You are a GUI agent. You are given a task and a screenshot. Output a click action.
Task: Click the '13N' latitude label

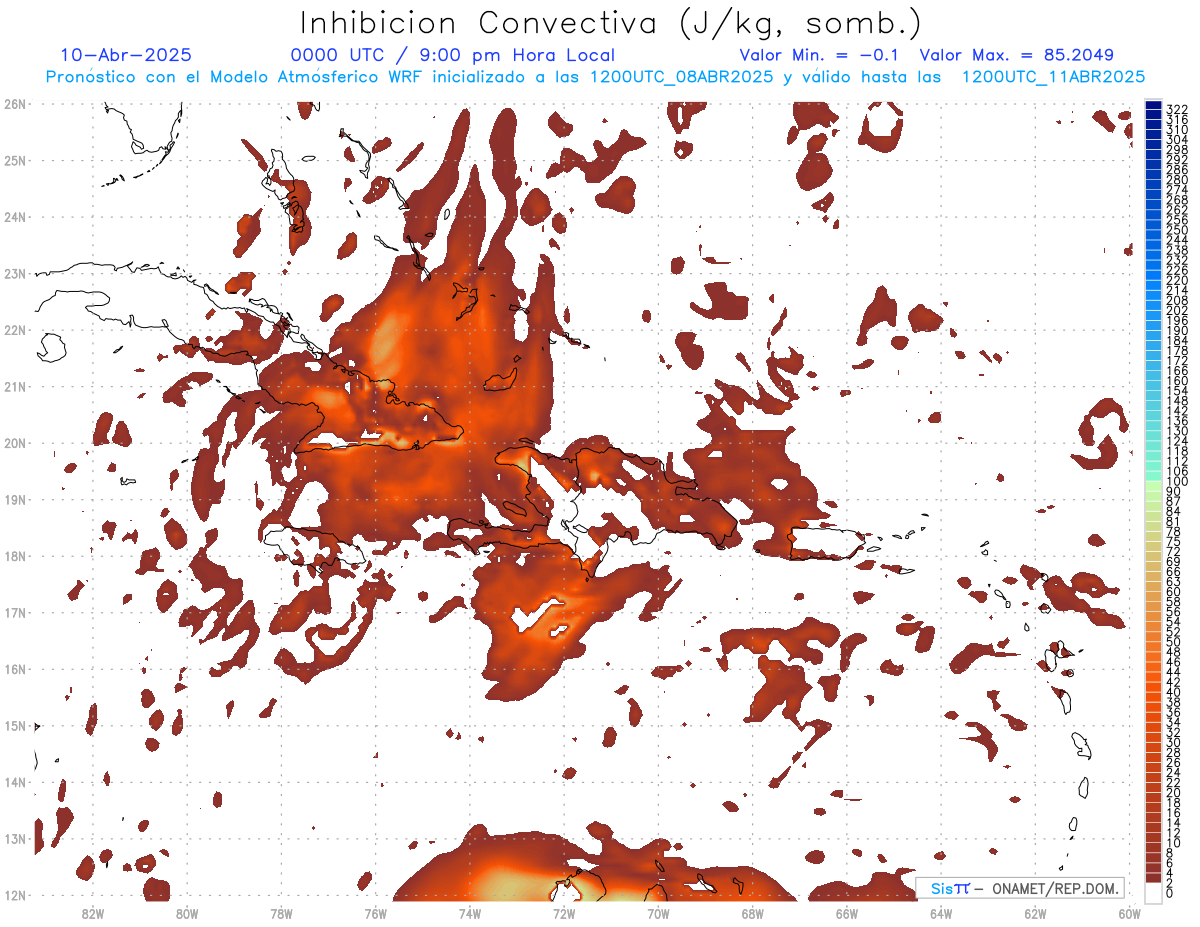15,838
